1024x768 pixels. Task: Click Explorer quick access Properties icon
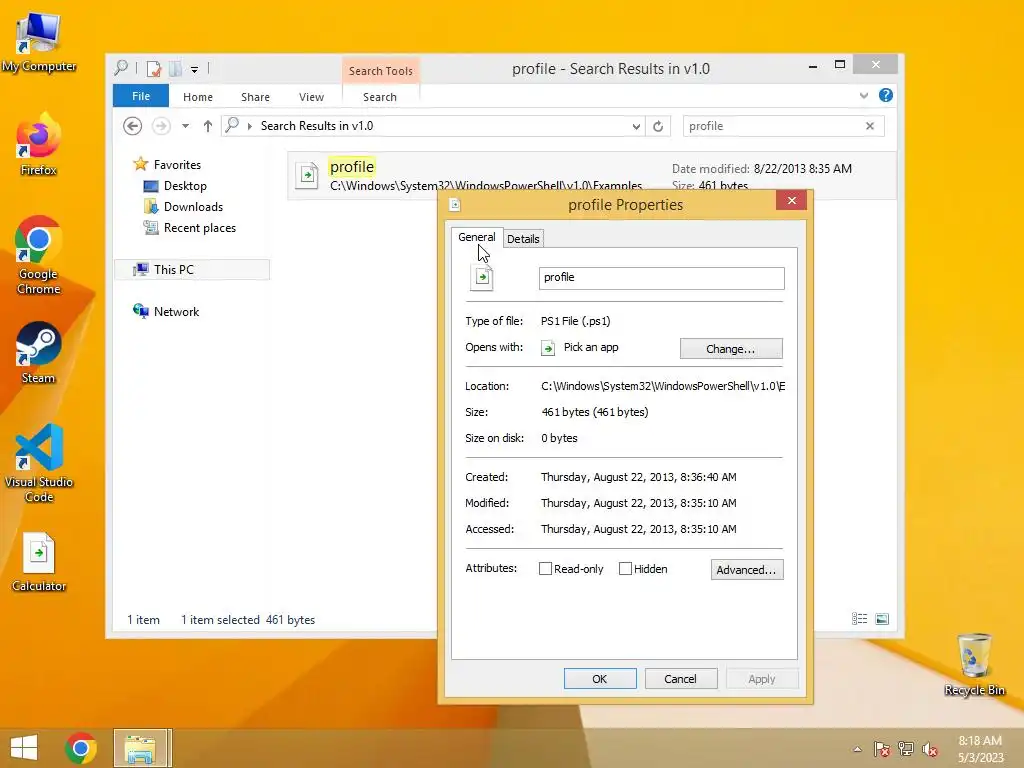tap(154, 68)
